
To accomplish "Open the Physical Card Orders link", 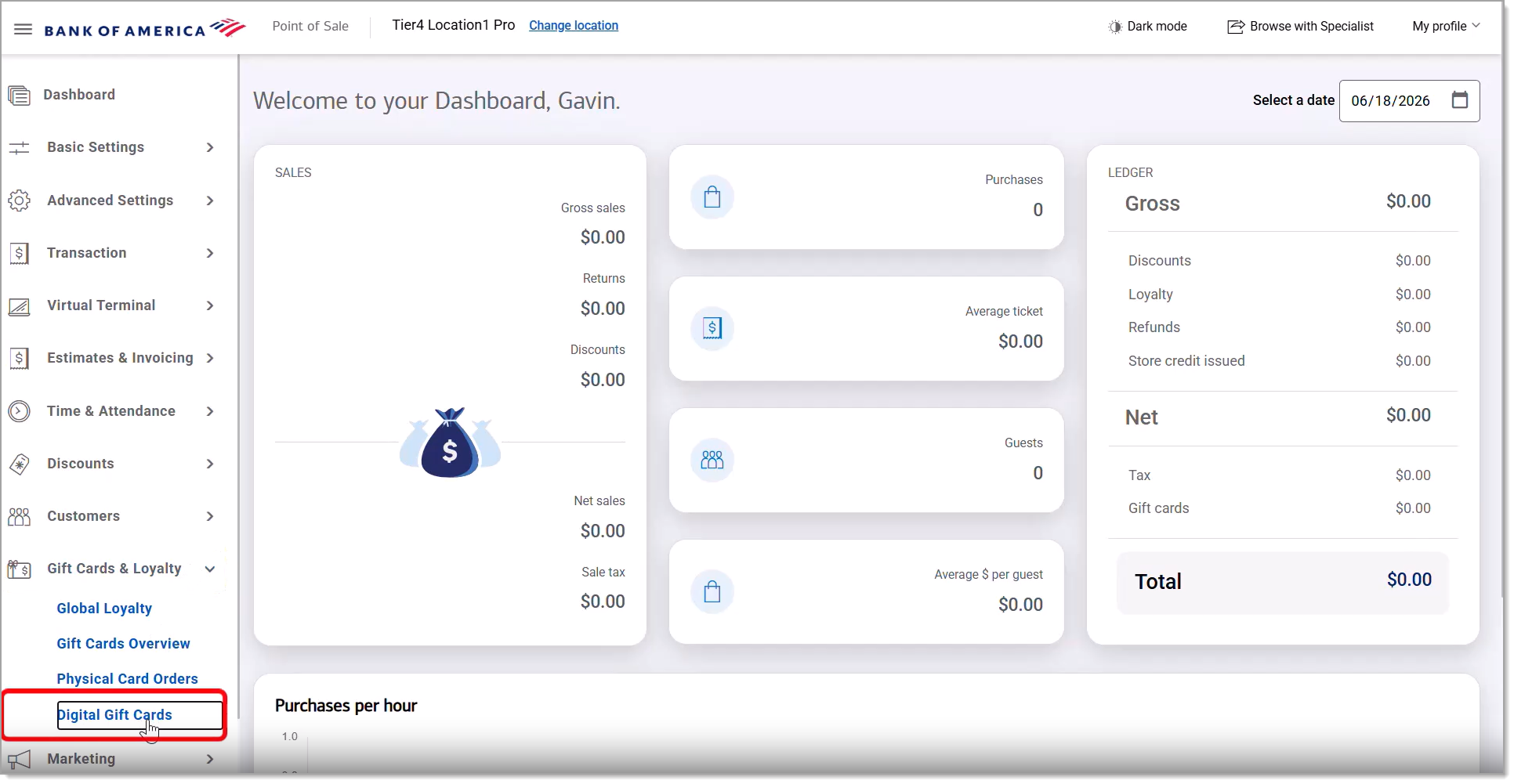I will pos(127,679).
